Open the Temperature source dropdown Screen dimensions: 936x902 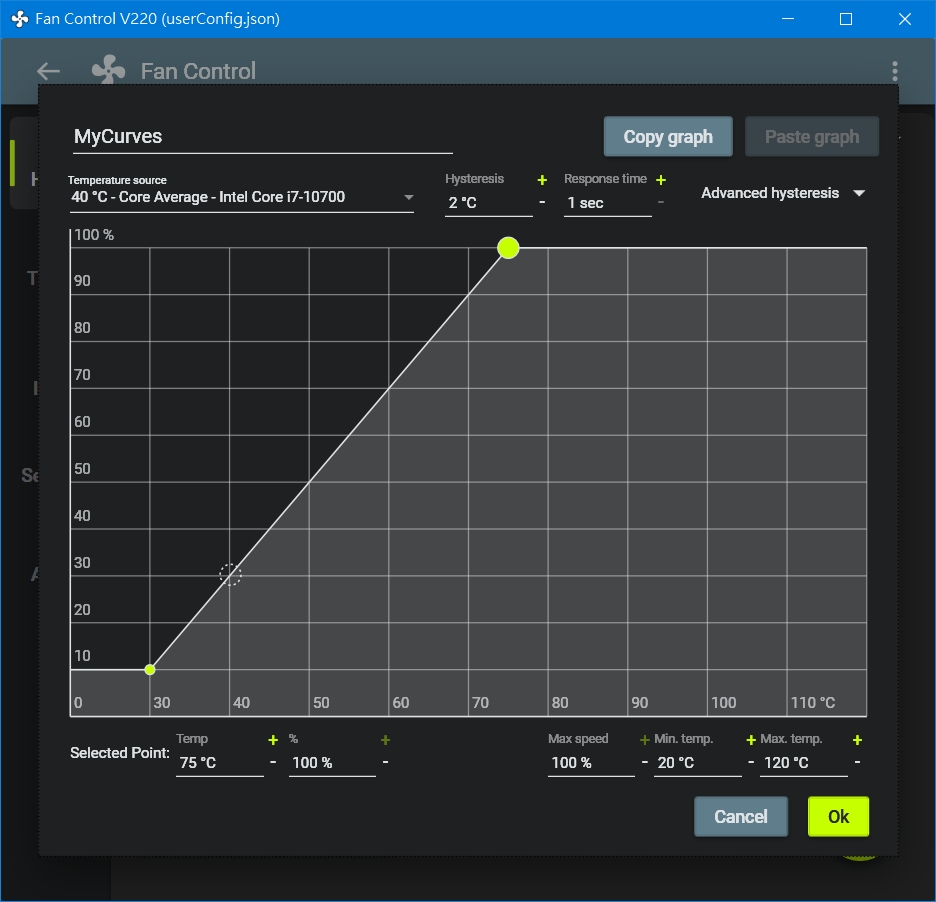242,197
